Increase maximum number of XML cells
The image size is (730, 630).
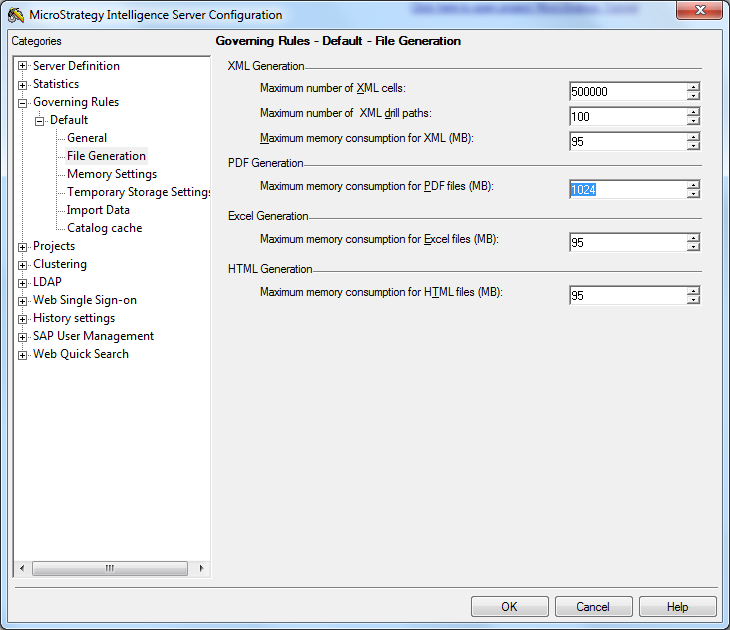pos(693,87)
